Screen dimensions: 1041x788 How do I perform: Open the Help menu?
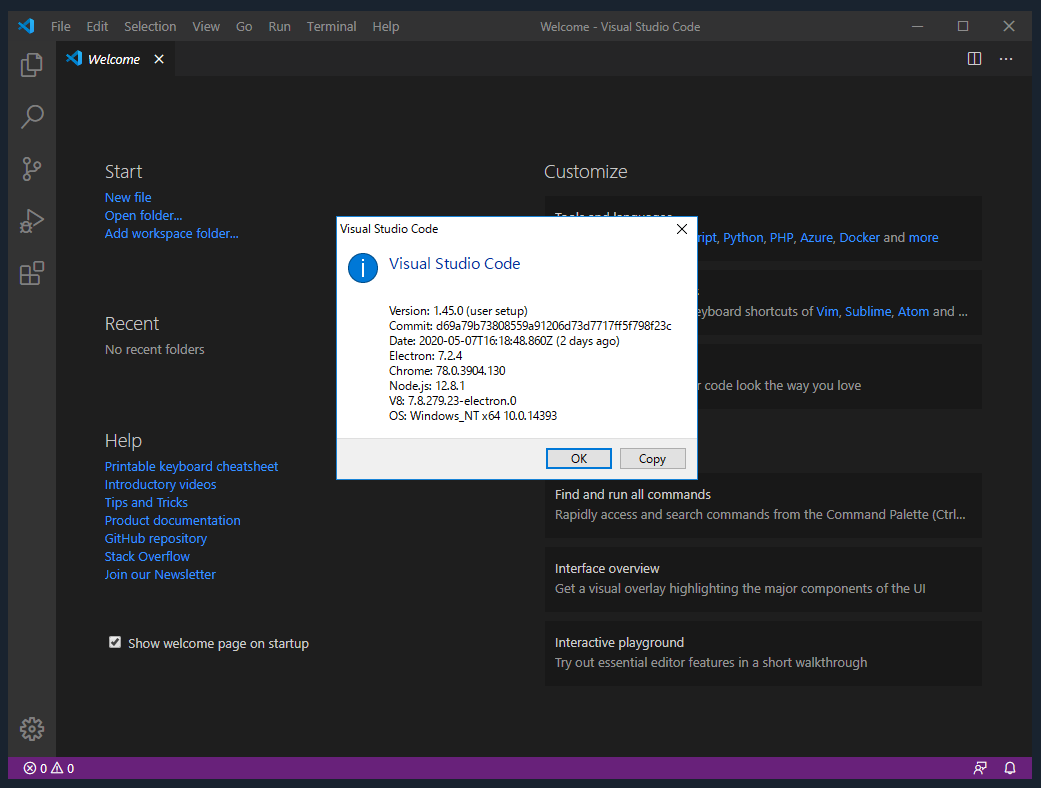[x=386, y=27]
